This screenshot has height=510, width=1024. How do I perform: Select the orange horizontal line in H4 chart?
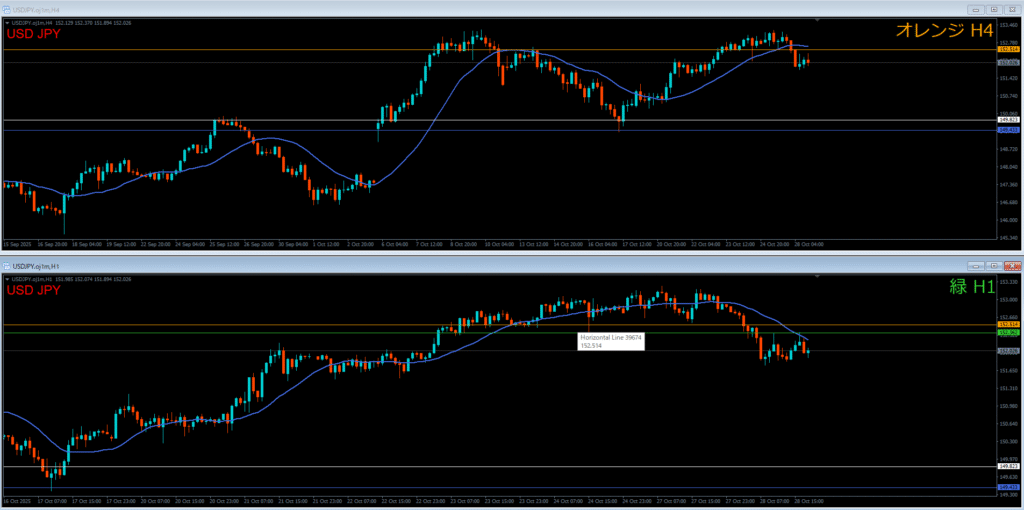point(300,49)
